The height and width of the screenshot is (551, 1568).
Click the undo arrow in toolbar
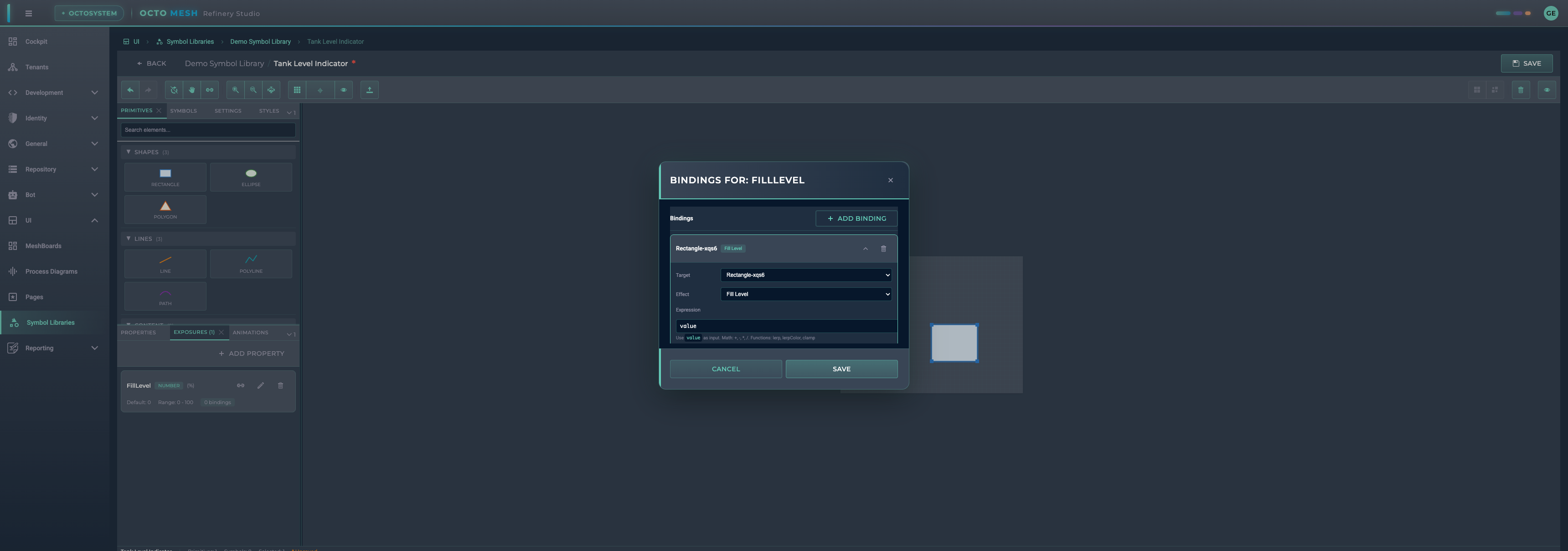(130, 90)
